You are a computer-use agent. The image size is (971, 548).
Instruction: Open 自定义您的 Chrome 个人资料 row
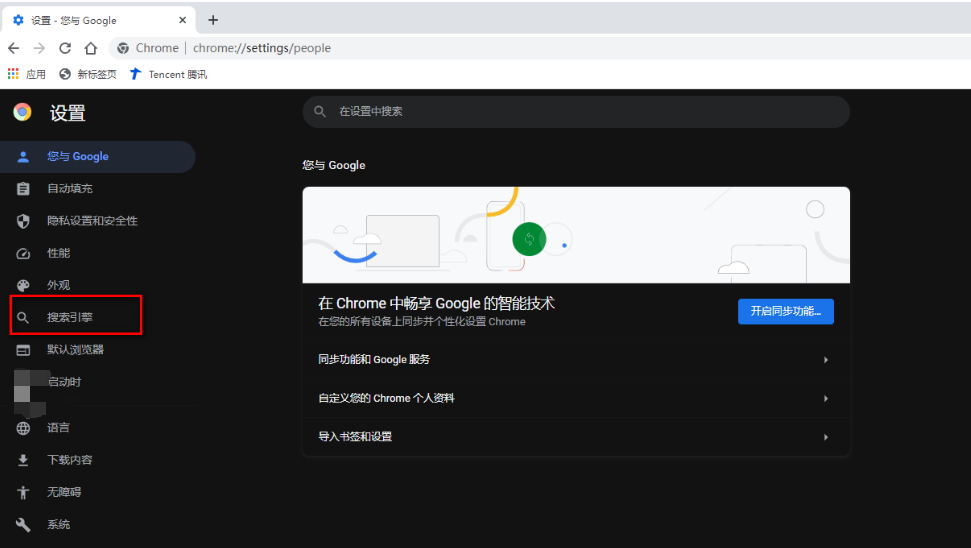pyautogui.click(x=576, y=398)
